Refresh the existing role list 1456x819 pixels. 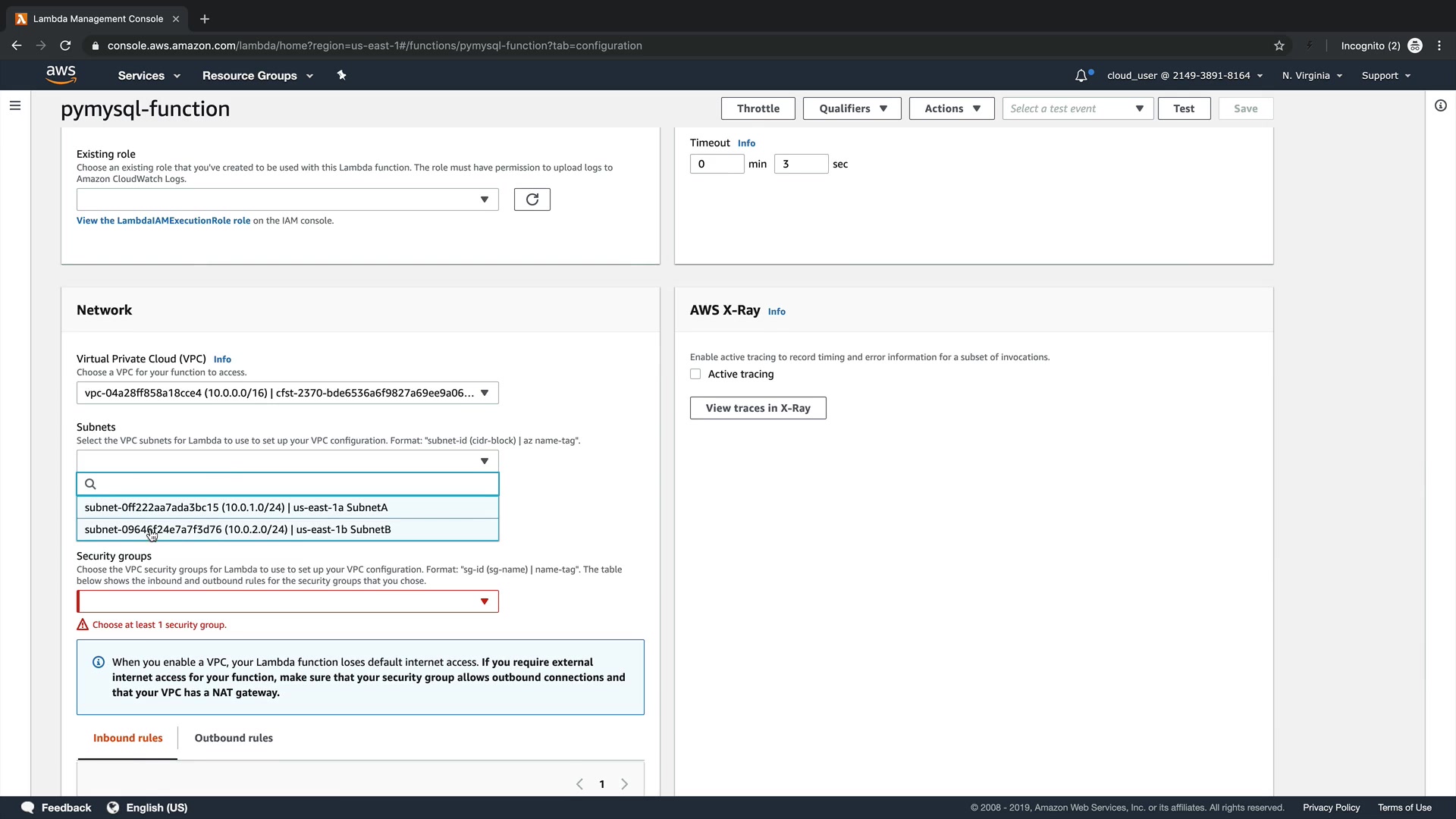click(x=532, y=199)
